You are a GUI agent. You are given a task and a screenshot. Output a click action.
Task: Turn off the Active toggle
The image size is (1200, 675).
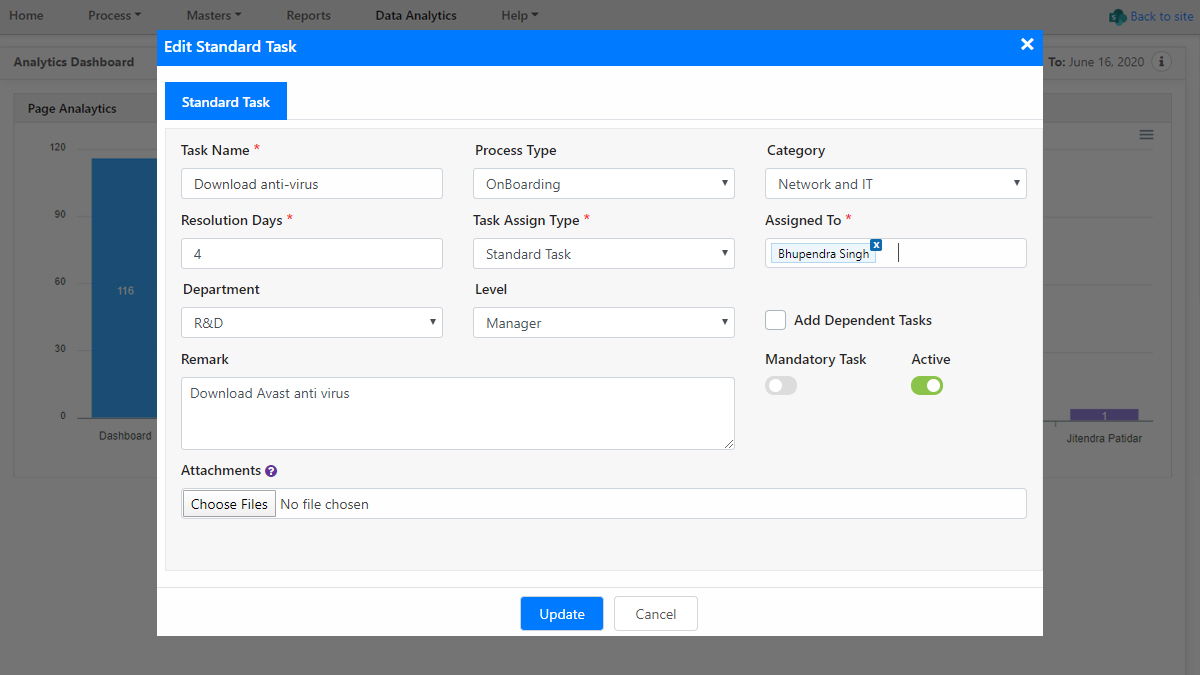click(927, 385)
